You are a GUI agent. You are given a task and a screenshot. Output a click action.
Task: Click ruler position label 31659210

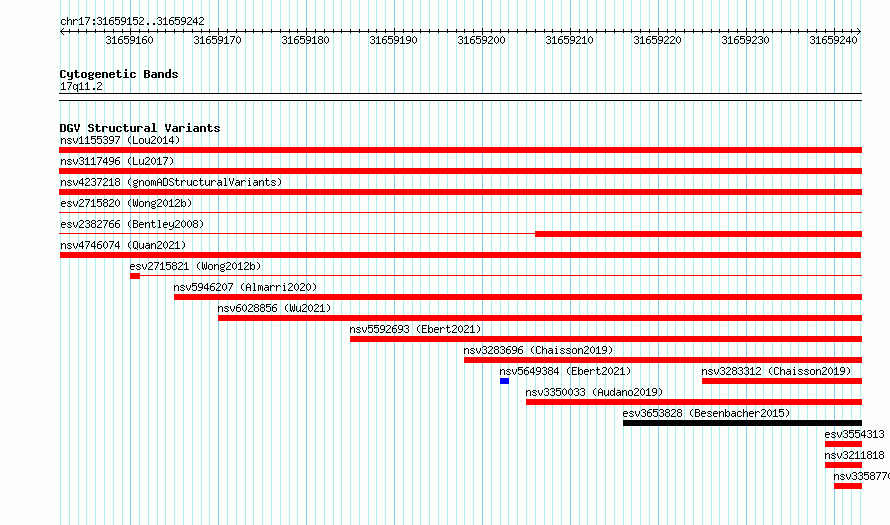(569, 40)
